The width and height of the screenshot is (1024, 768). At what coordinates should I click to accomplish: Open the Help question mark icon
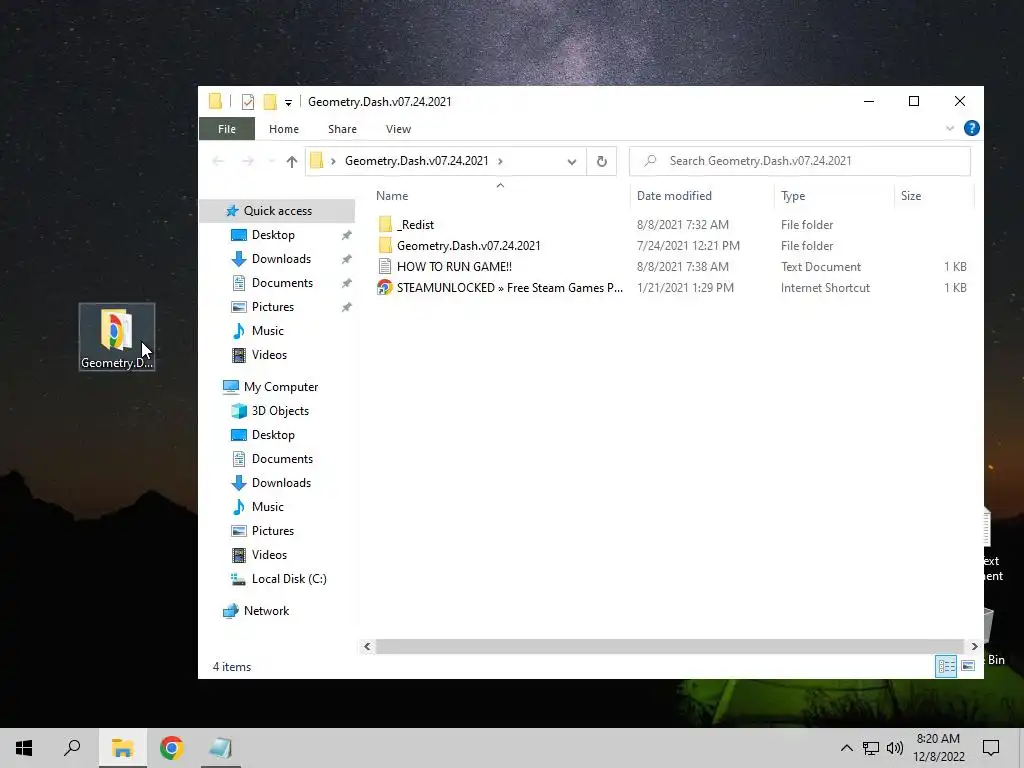971,128
